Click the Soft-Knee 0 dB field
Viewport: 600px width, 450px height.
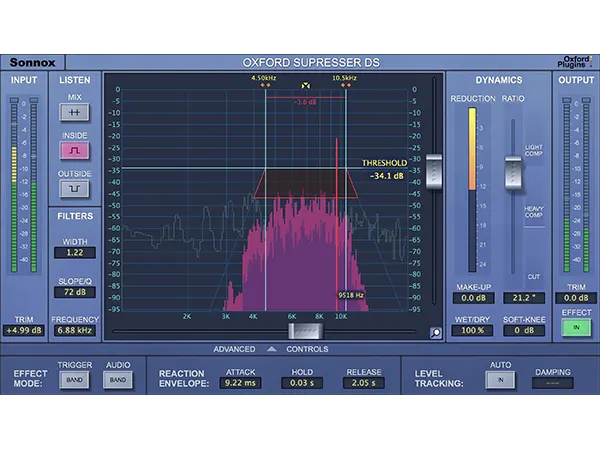[x=524, y=331]
